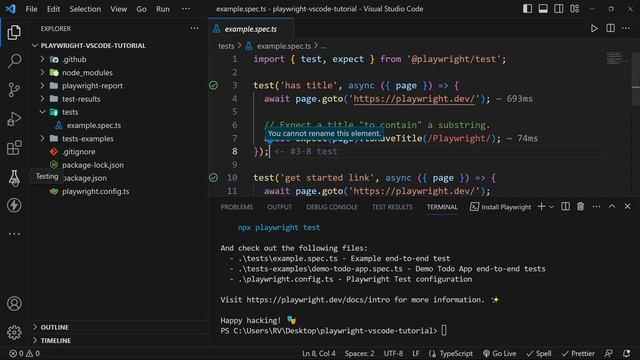Viewport: 640px width, 360px height.
Task: Open Explorer views and more actions
Action: pyautogui.click(x=194, y=29)
